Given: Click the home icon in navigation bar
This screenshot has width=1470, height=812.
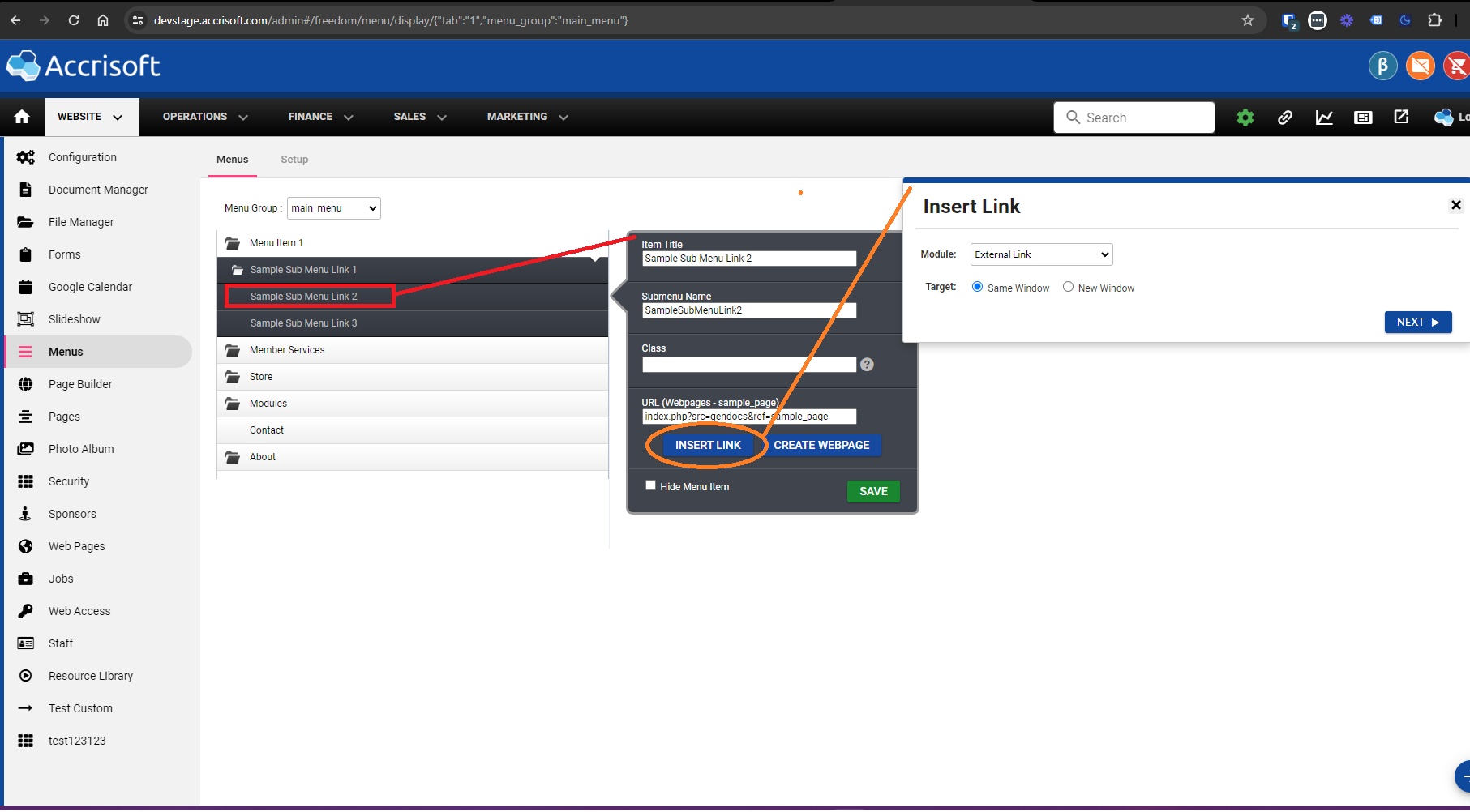Looking at the screenshot, I should (22, 117).
